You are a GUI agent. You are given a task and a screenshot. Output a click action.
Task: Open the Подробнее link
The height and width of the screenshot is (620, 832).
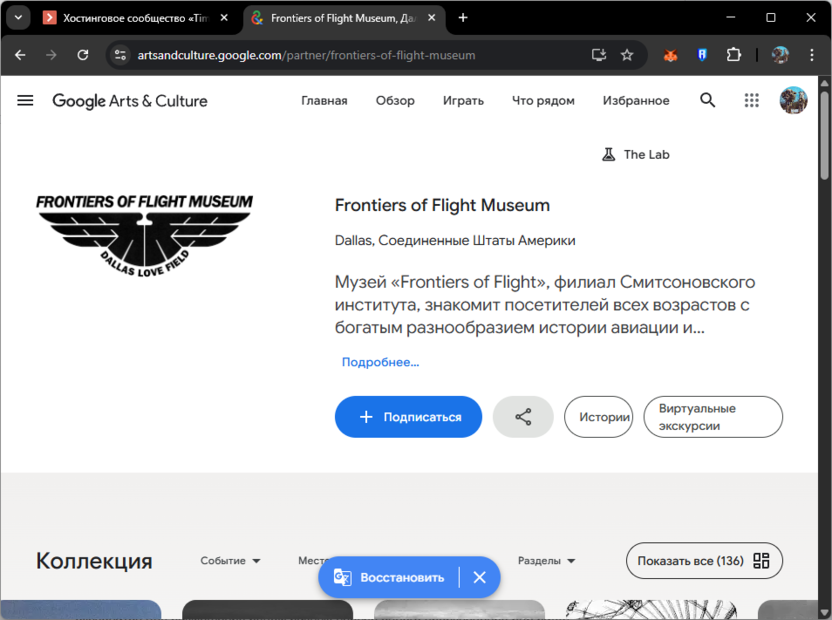(380, 362)
